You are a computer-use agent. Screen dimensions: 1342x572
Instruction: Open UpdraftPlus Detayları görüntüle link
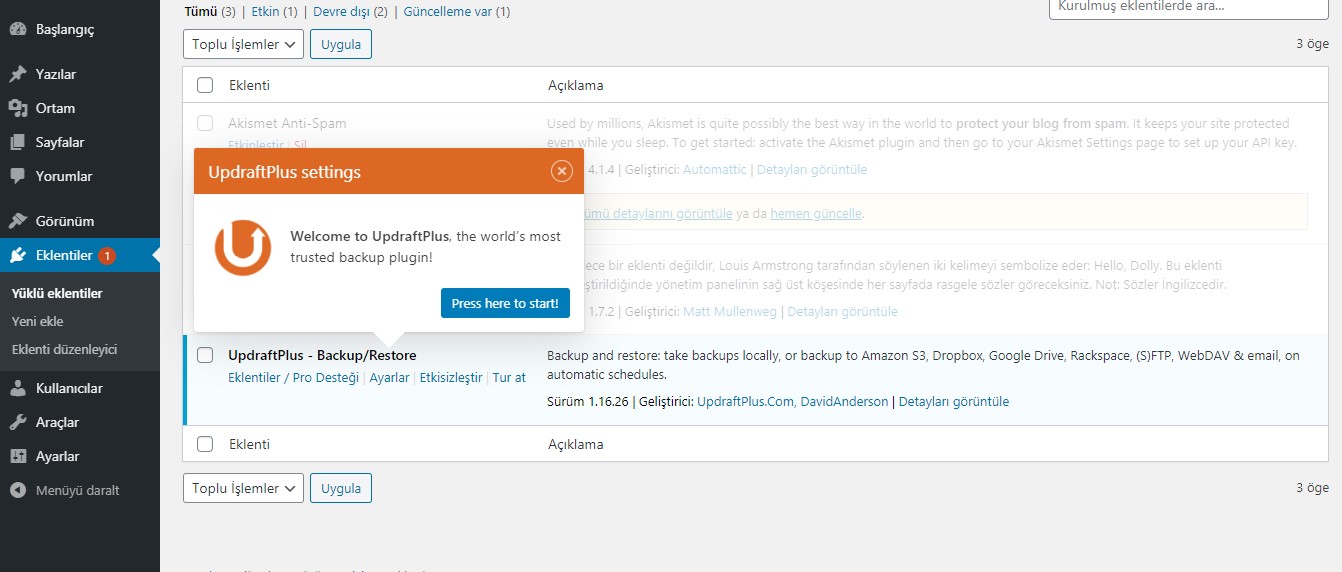click(954, 401)
